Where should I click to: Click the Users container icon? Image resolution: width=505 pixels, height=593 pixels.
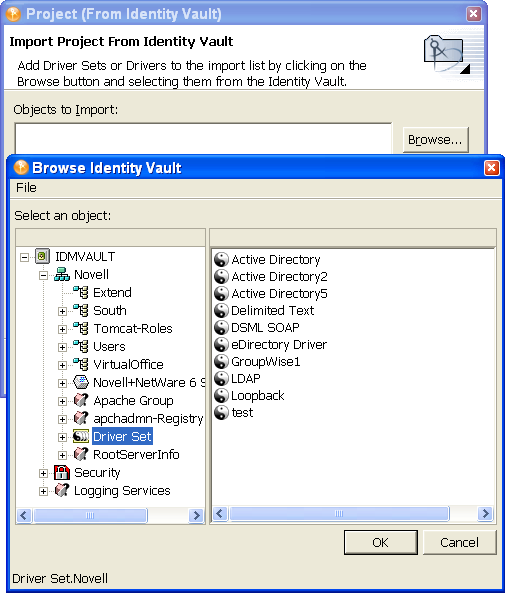pos(81,346)
